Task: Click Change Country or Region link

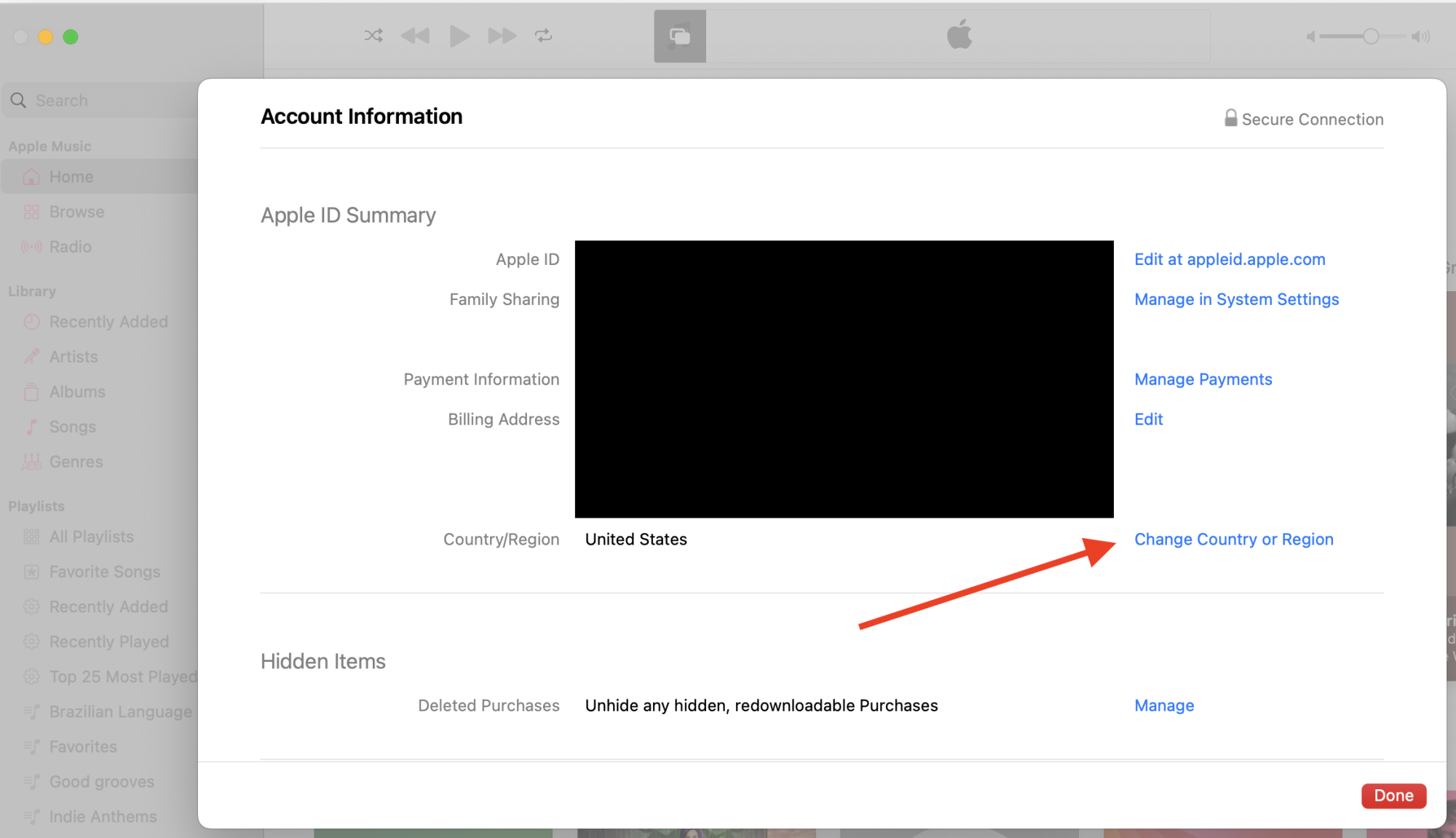Action: [x=1233, y=539]
